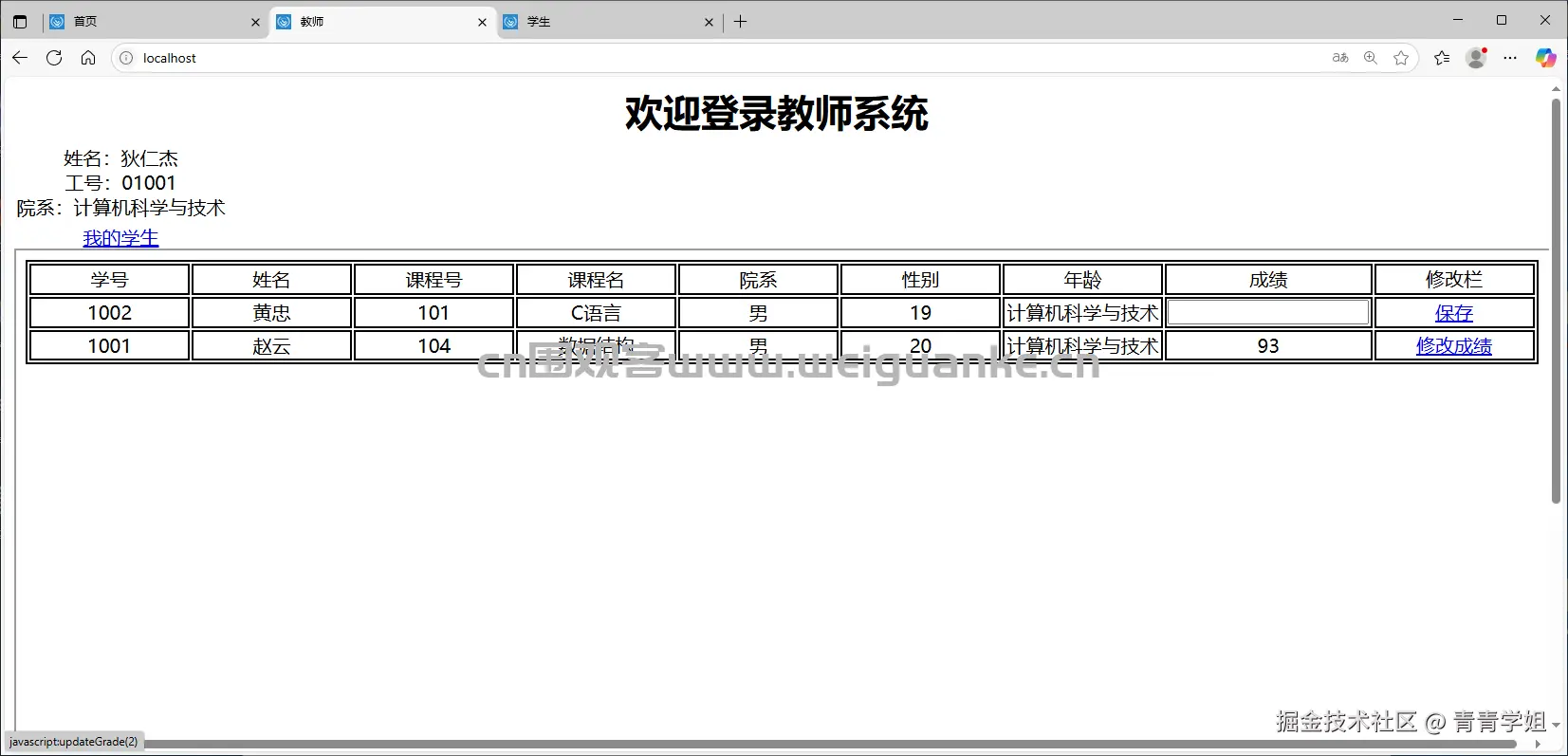Image resolution: width=1568 pixels, height=756 pixels.
Task: Open the tab actions menu icon
Action: pyautogui.click(x=20, y=22)
